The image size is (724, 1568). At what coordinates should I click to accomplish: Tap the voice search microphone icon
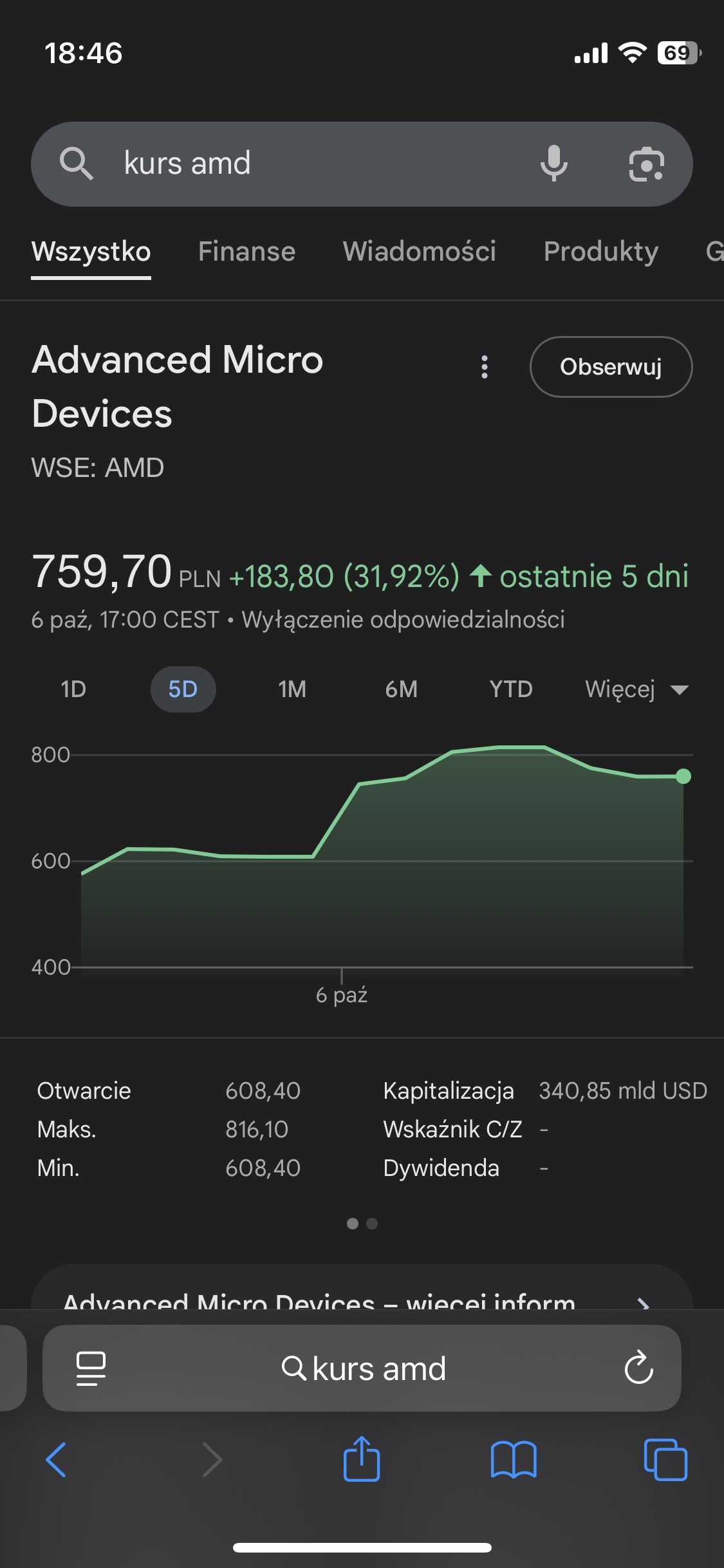(553, 163)
